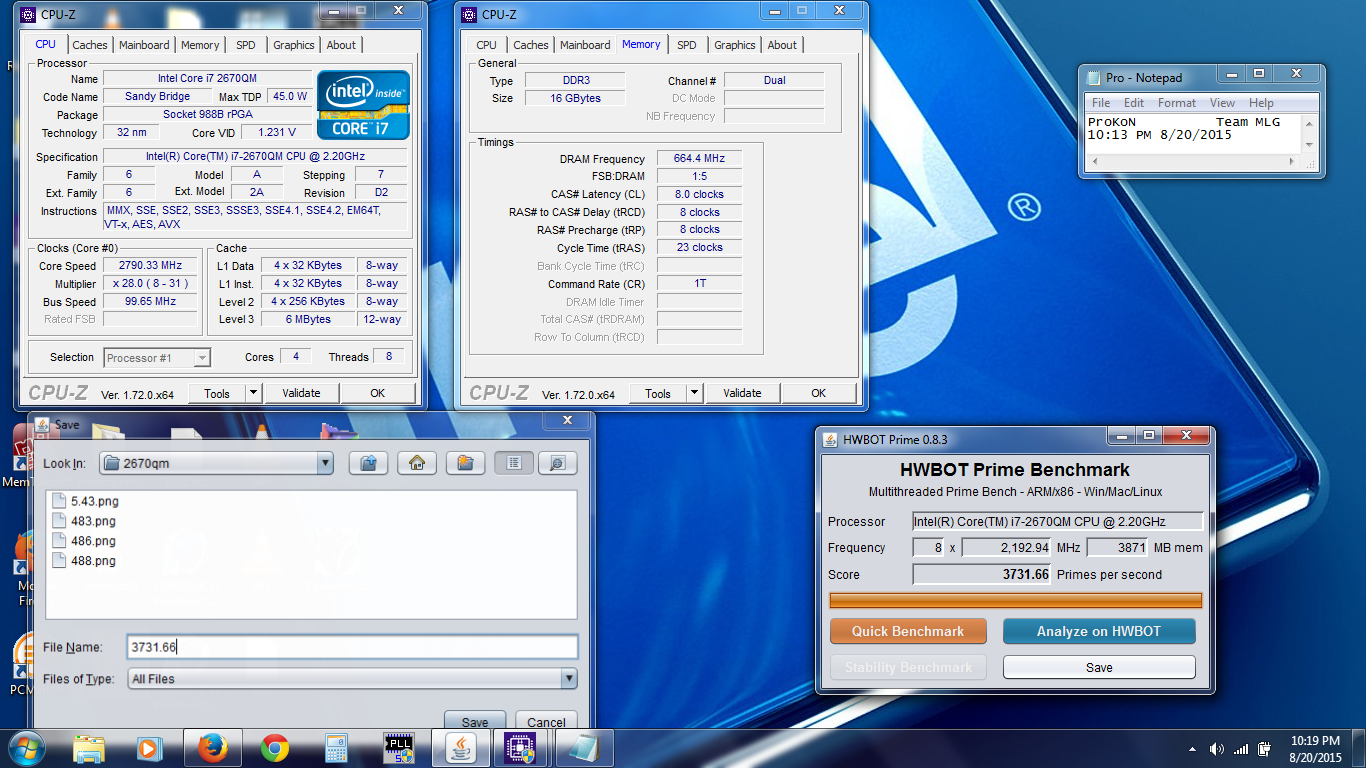Open Notepad File menu
Image resolution: width=1366 pixels, height=768 pixels.
[x=1101, y=103]
